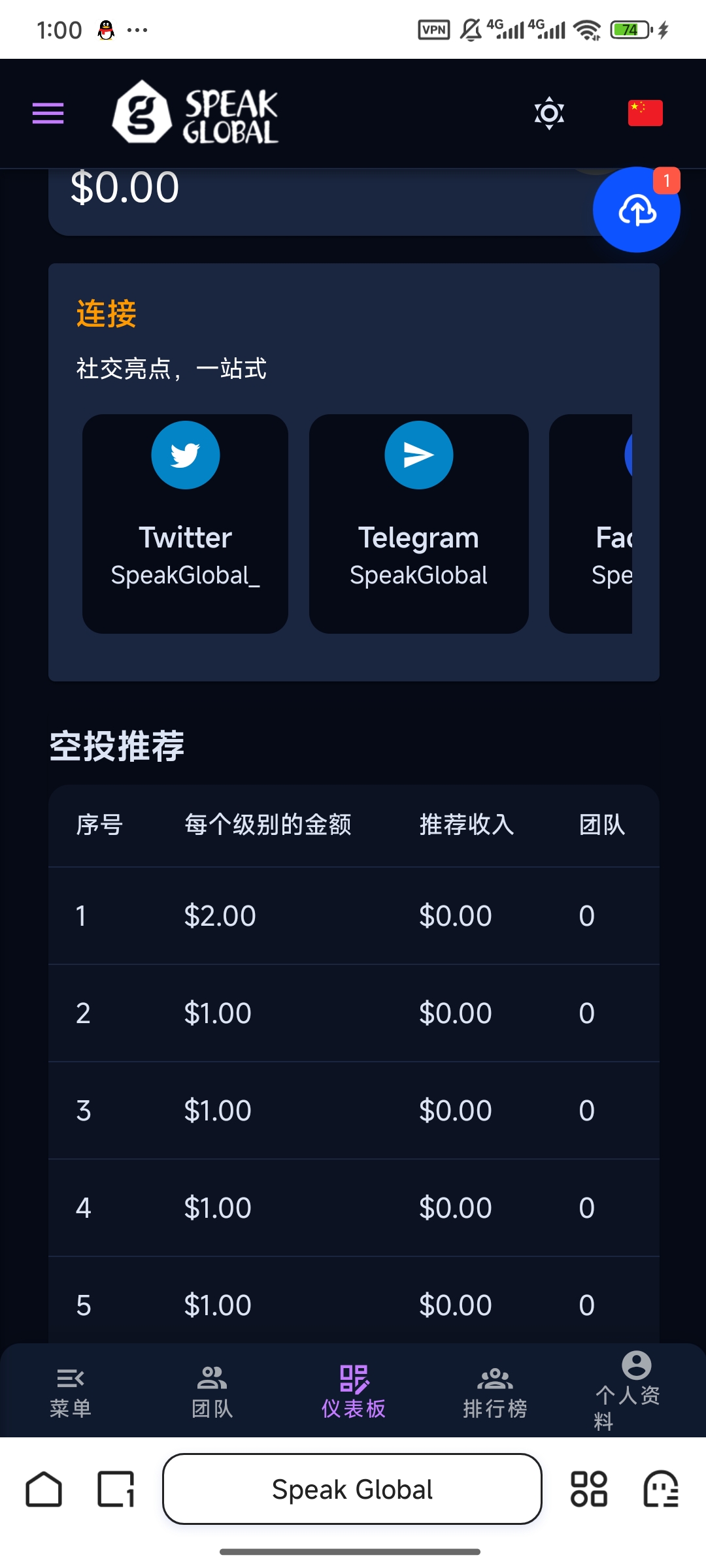Open the purple hamburger menu
Image resolution: width=706 pixels, height=1568 pixels.
click(x=48, y=113)
